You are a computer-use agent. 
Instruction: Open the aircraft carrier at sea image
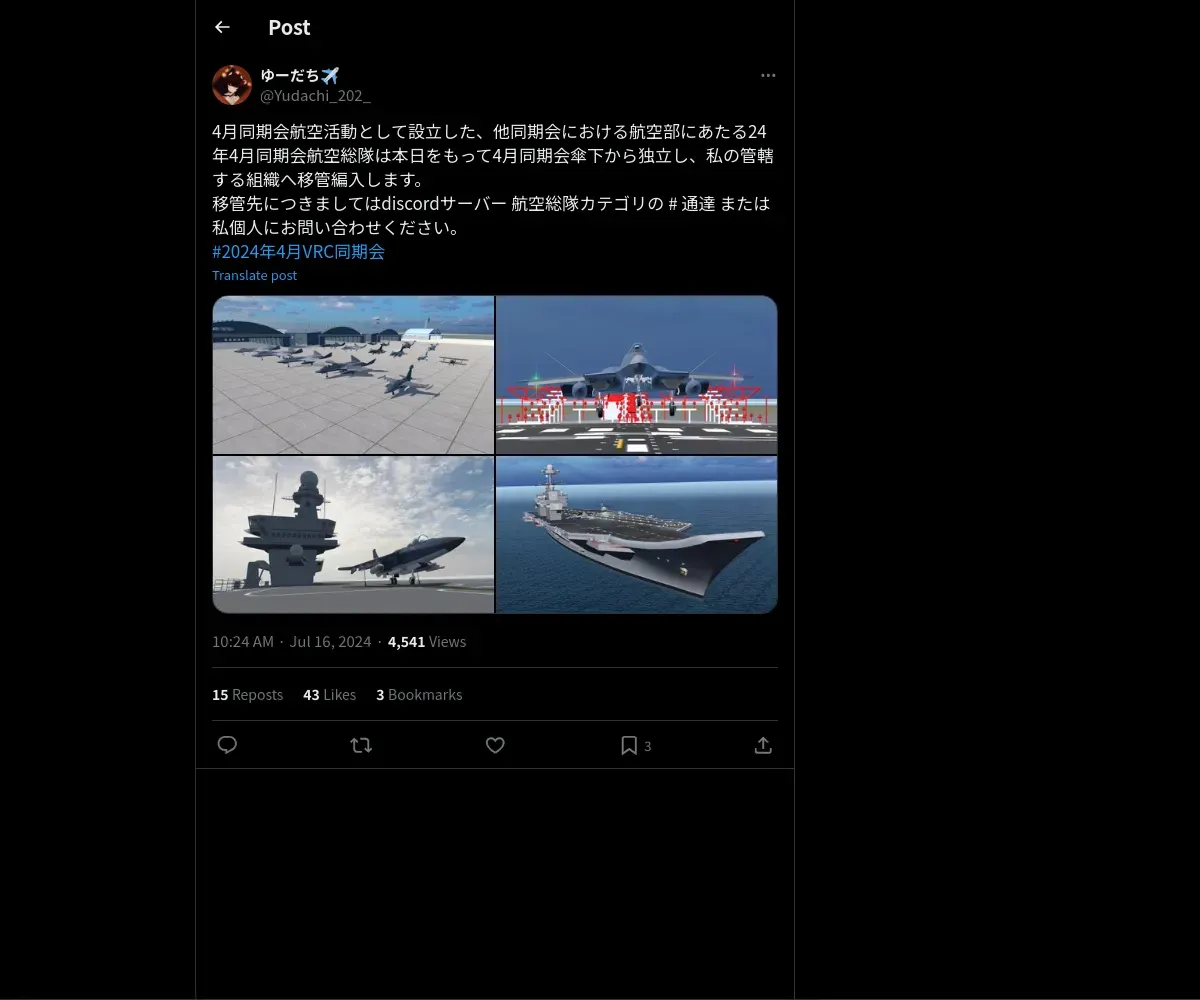coord(637,535)
